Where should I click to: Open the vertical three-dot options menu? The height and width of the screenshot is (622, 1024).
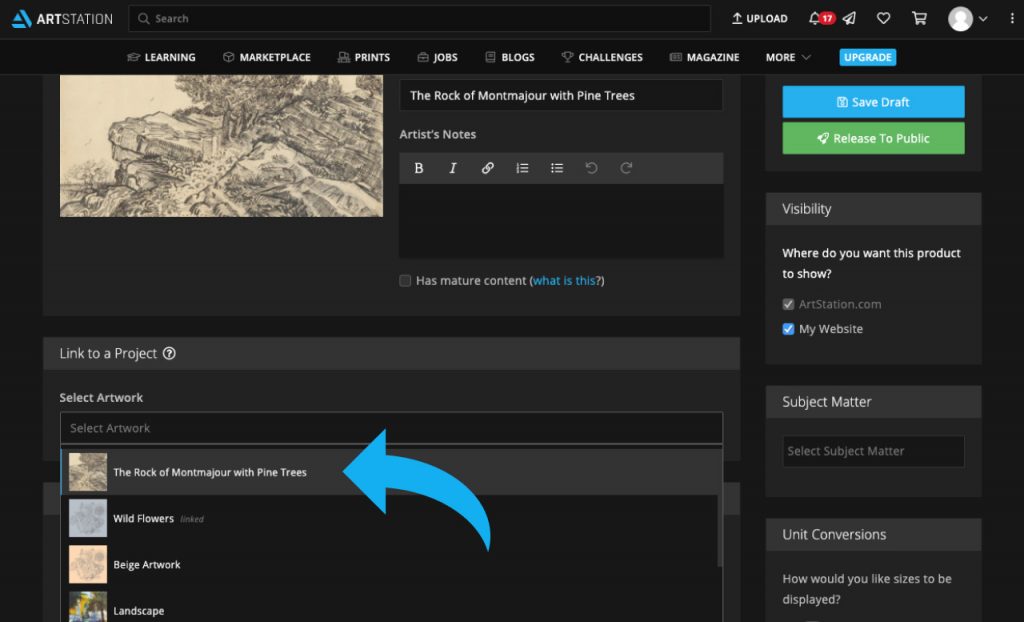coord(1012,19)
